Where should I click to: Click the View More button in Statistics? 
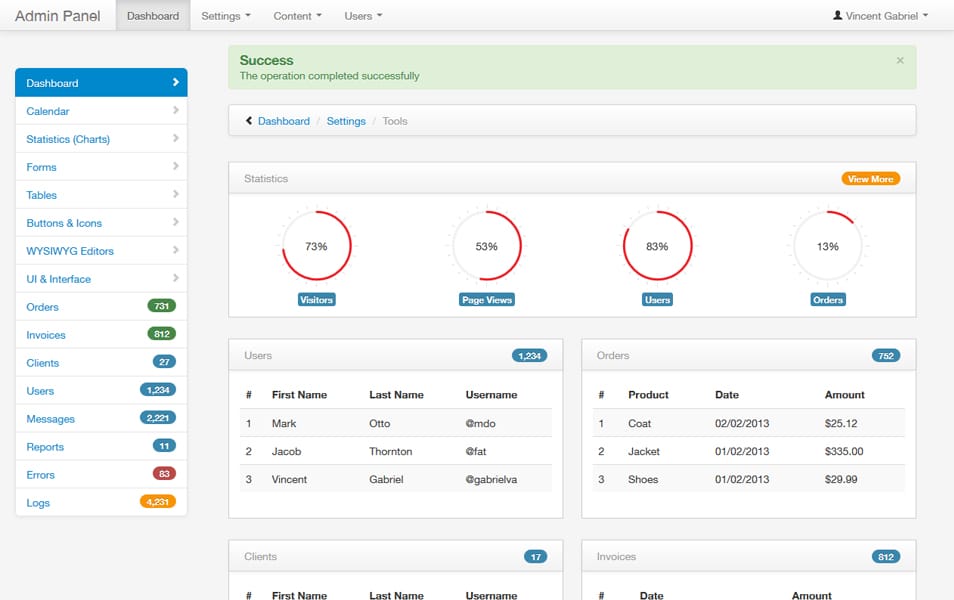(869, 178)
